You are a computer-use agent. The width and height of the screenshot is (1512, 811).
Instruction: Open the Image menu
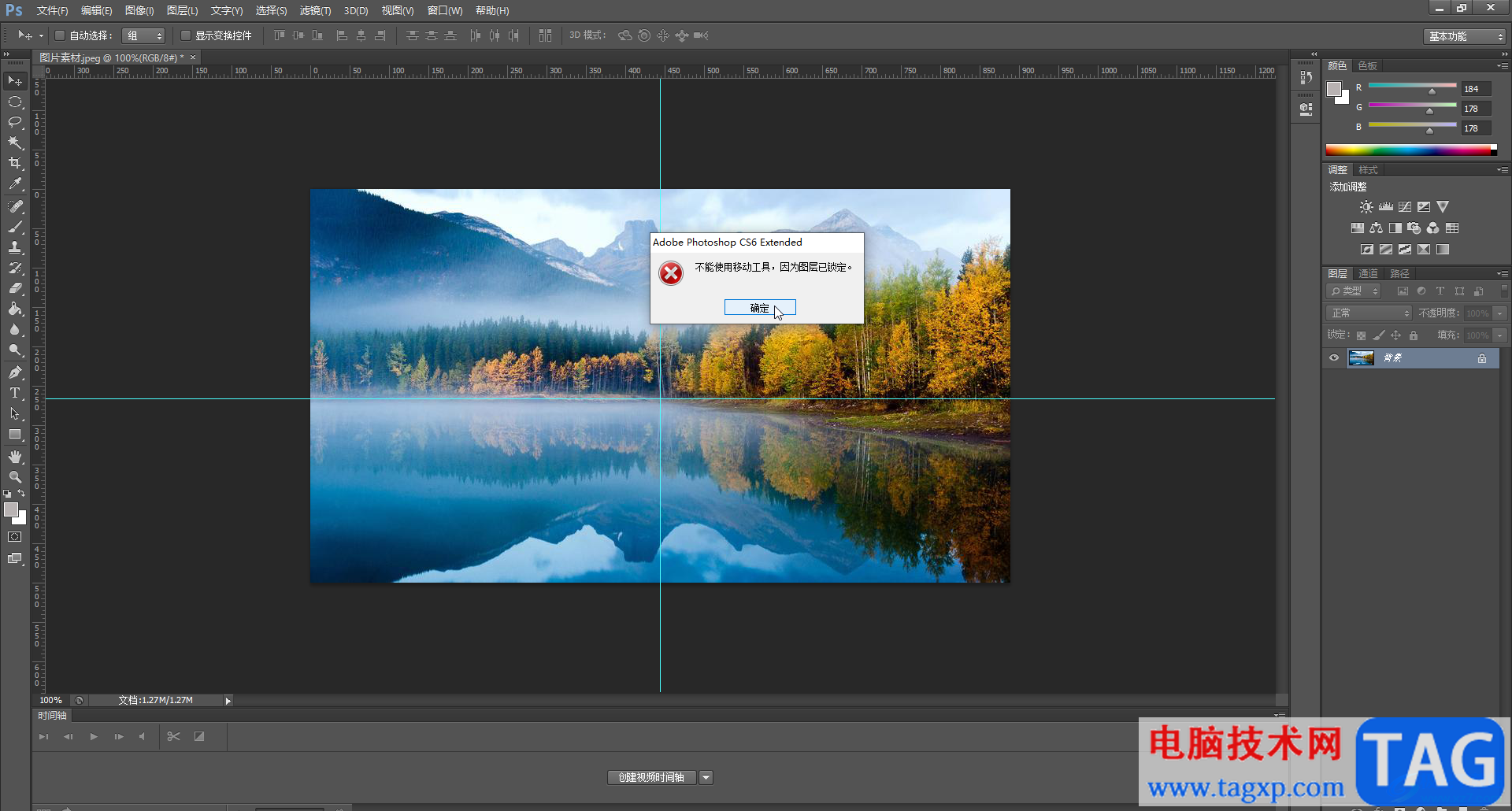click(139, 10)
